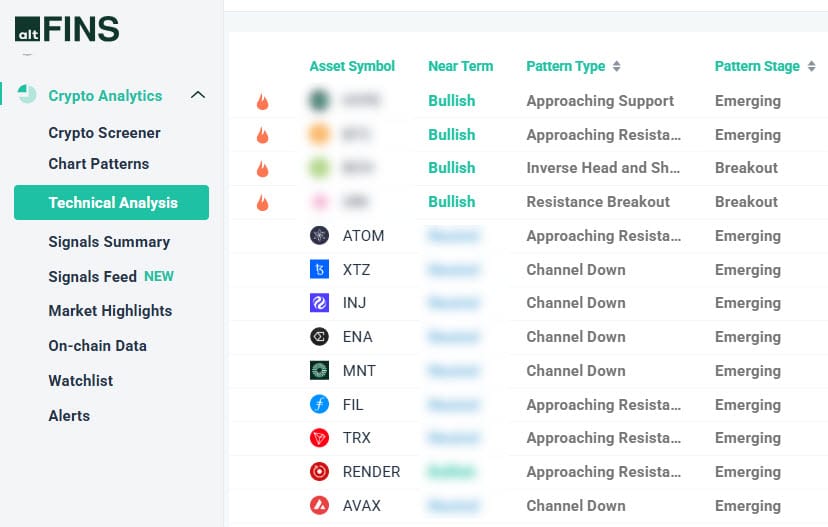Select TRX symbol text
This screenshot has height=527, width=828.
click(356, 438)
